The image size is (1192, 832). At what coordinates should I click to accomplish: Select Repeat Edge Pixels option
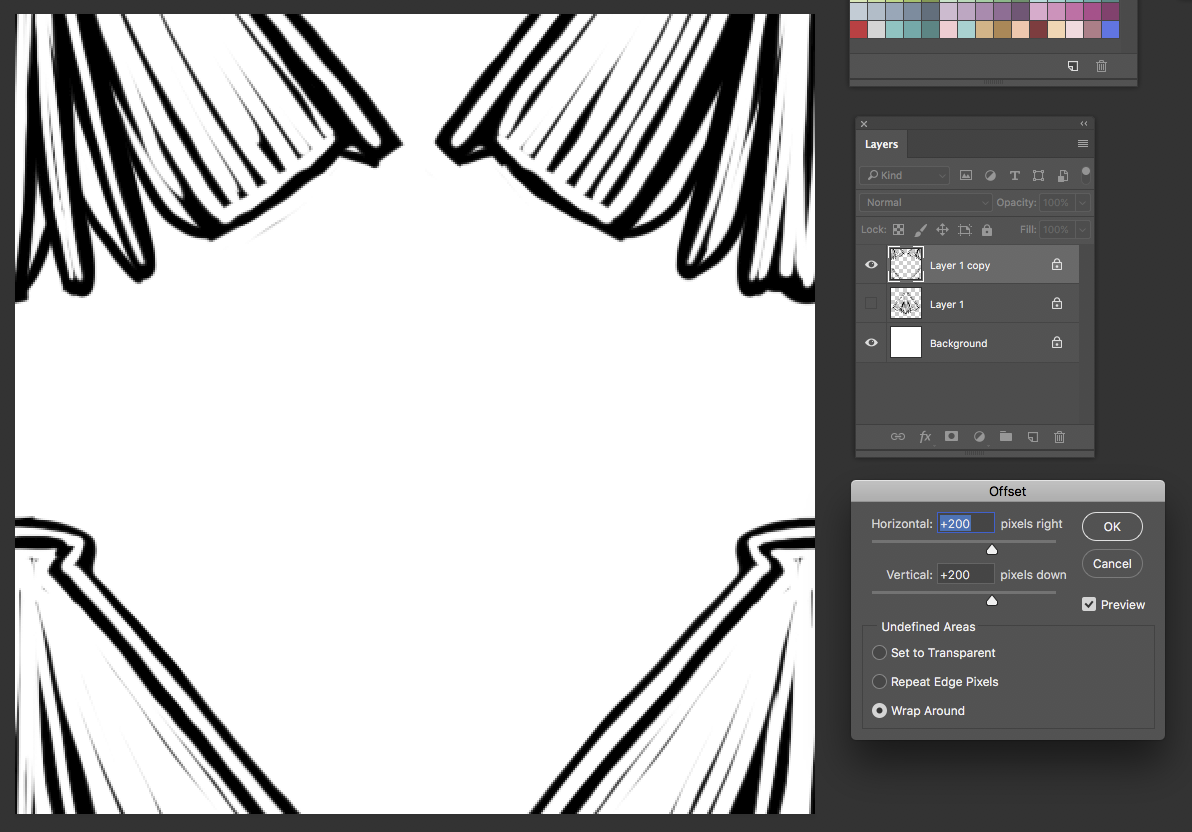[x=880, y=681]
